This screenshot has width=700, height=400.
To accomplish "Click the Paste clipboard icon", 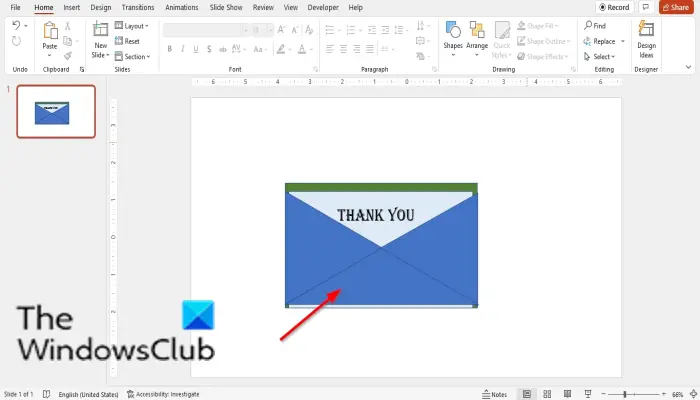I will 50,30.
